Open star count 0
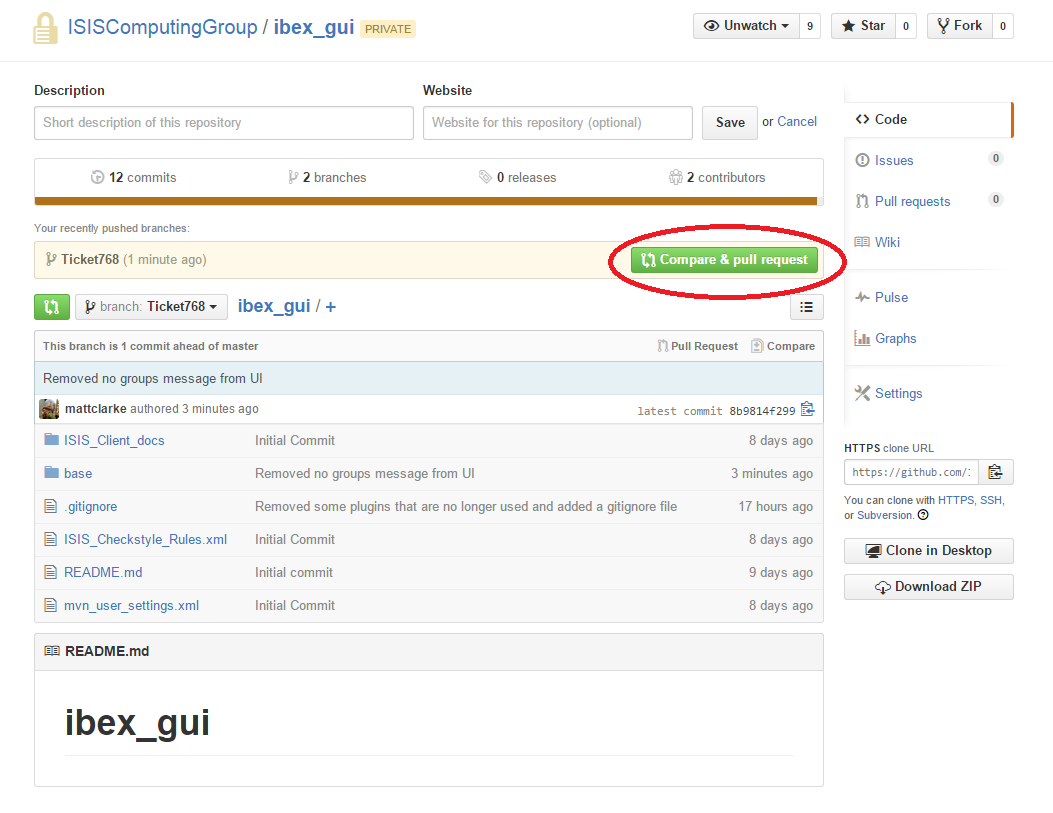The width and height of the screenshot is (1053, 813). point(906,26)
